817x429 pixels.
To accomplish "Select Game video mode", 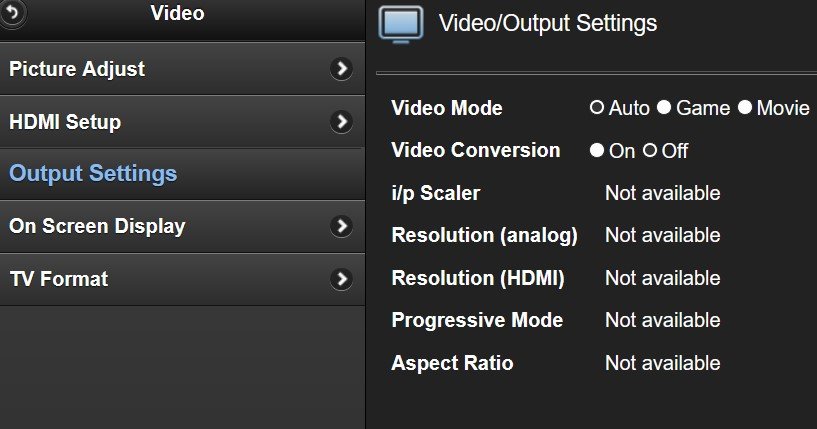I will (664, 108).
